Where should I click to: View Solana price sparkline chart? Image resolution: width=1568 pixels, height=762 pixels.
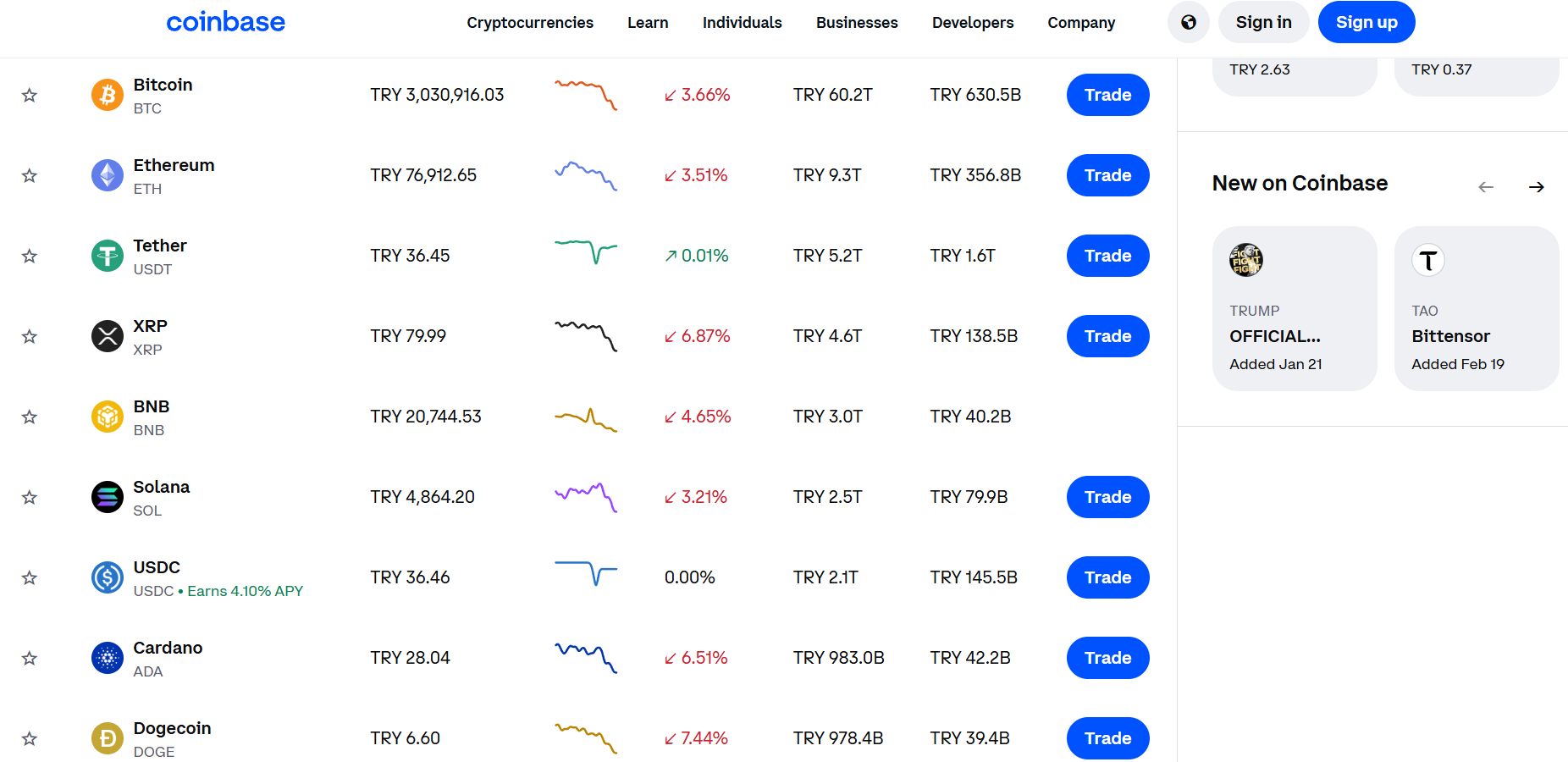point(586,497)
